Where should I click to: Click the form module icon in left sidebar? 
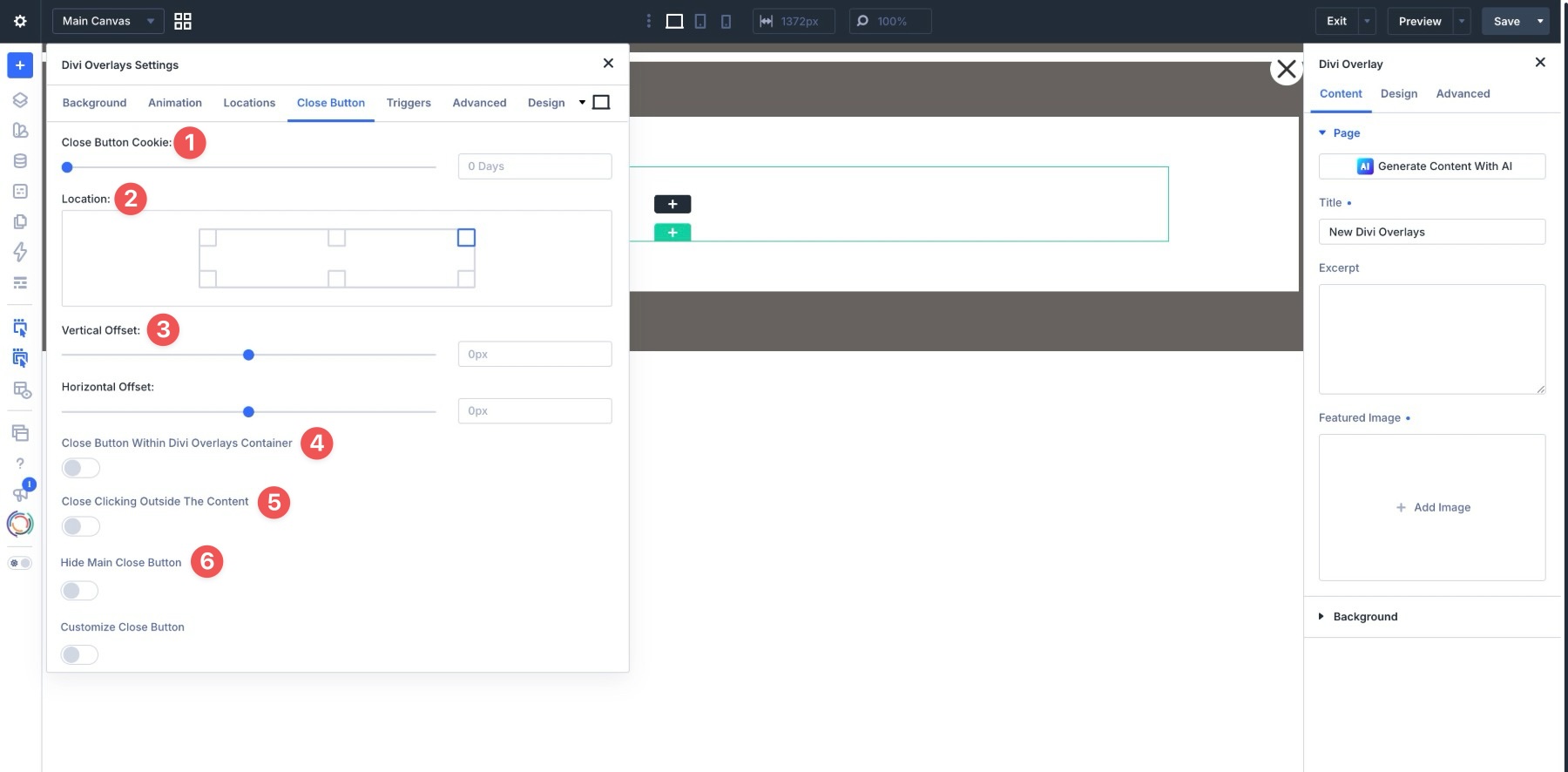pos(20,191)
